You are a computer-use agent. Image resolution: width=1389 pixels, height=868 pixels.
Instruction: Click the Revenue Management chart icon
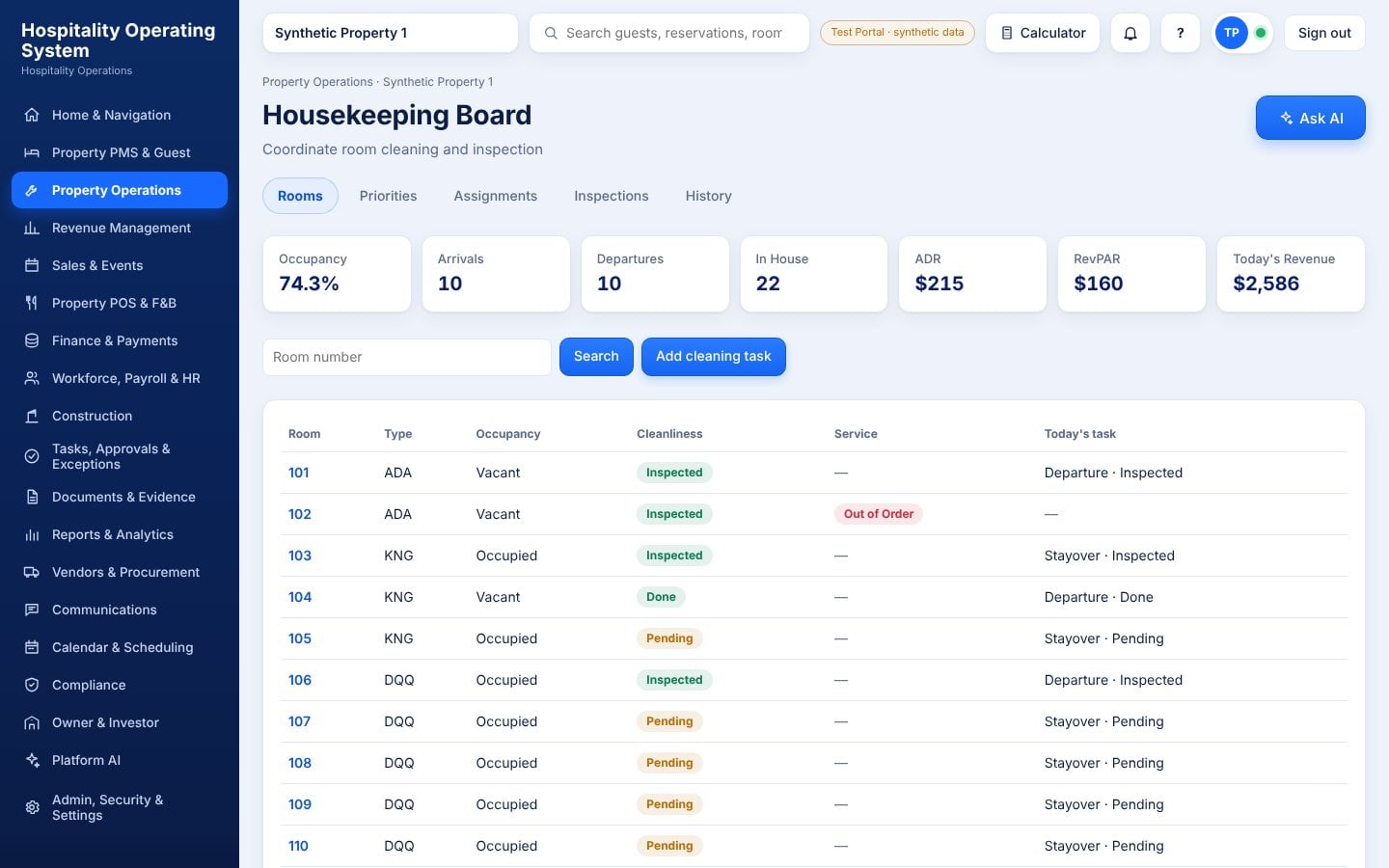32,228
